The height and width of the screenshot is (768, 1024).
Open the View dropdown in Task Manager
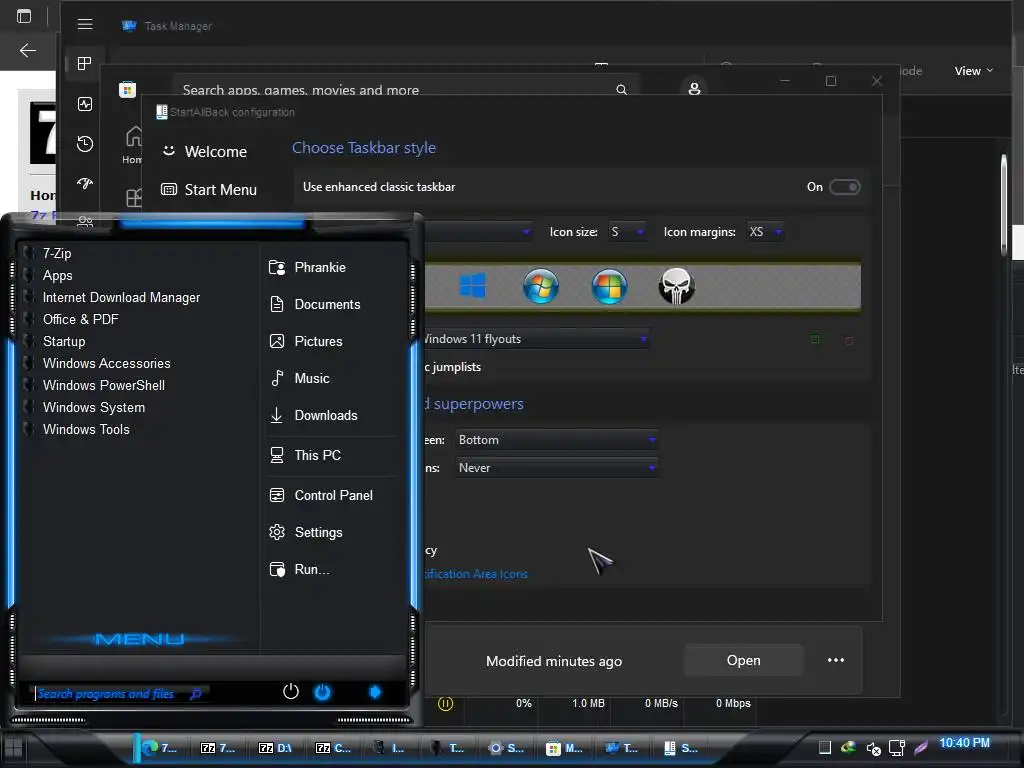(974, 71)
